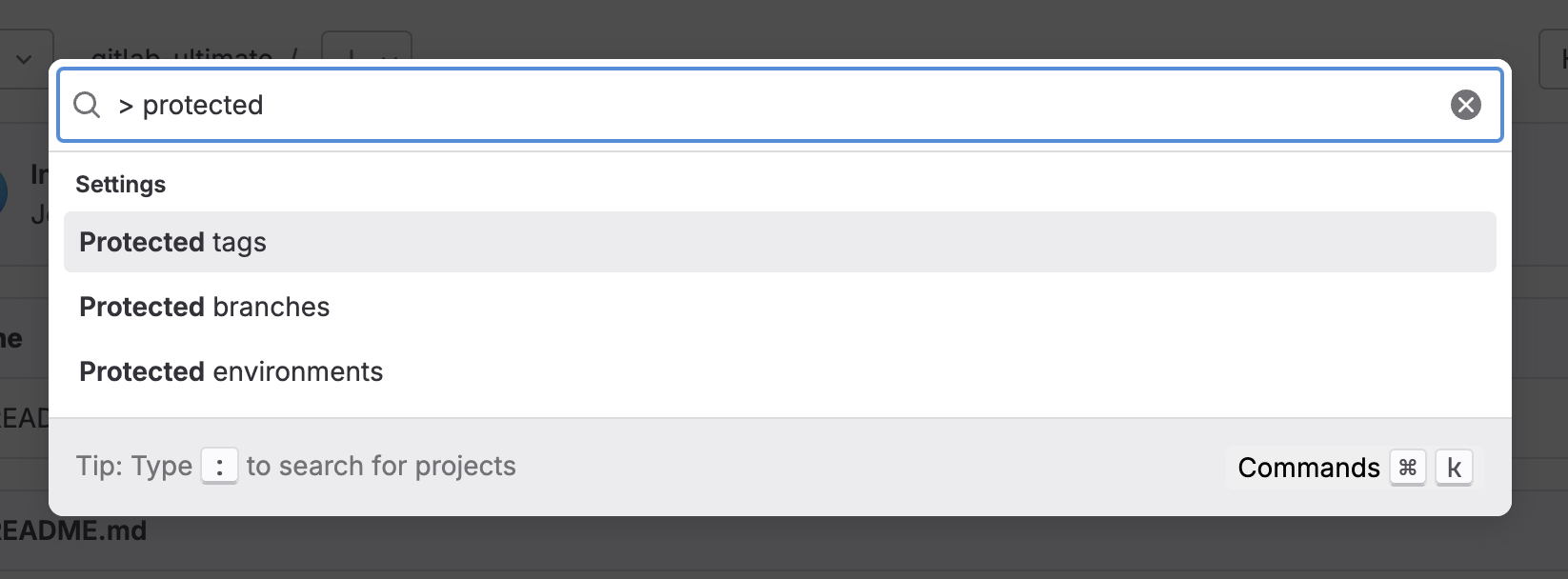Click the Command ⌘ key badge
This screenshot has height=579, width=1568.
[x=1407, y=468]
